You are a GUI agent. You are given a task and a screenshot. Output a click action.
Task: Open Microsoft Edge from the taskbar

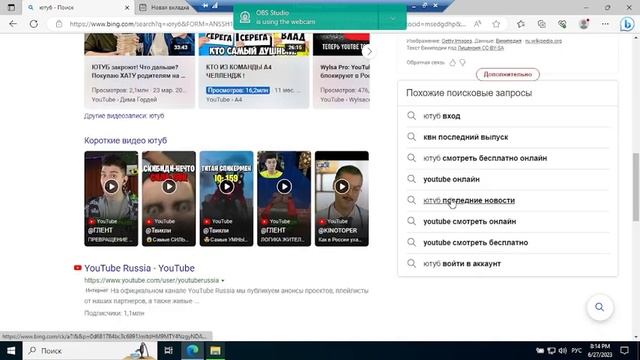(192, 351)
